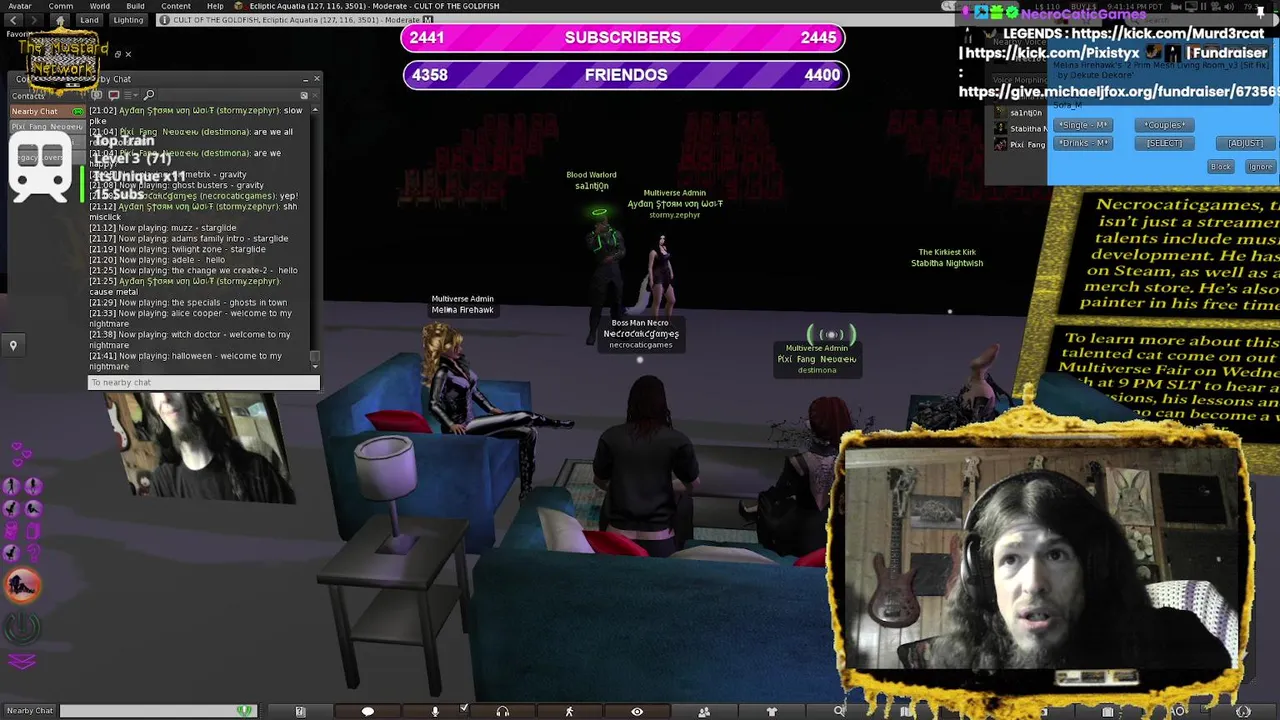Toggle the voice lock checkbox near microphone
Screen dimensions: 1280x720
click(x=464, y=708)
